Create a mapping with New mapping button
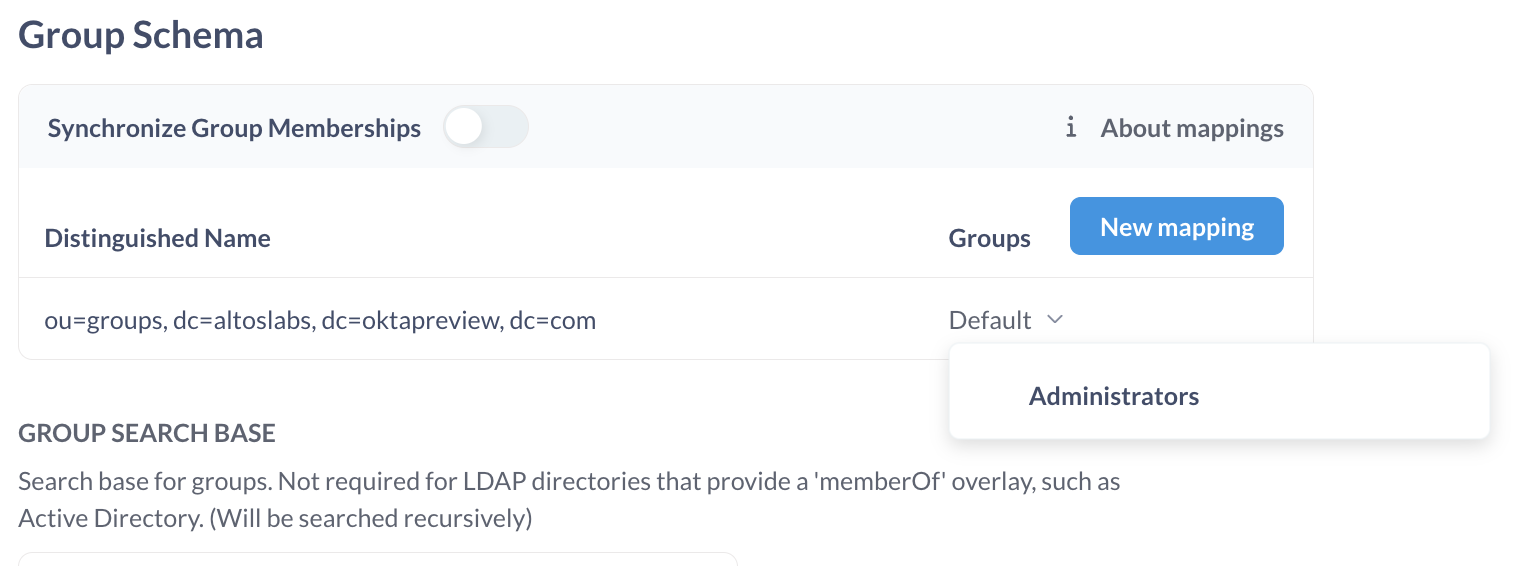The width and height of the screenshot is (1538, 566). [1177, 227]
